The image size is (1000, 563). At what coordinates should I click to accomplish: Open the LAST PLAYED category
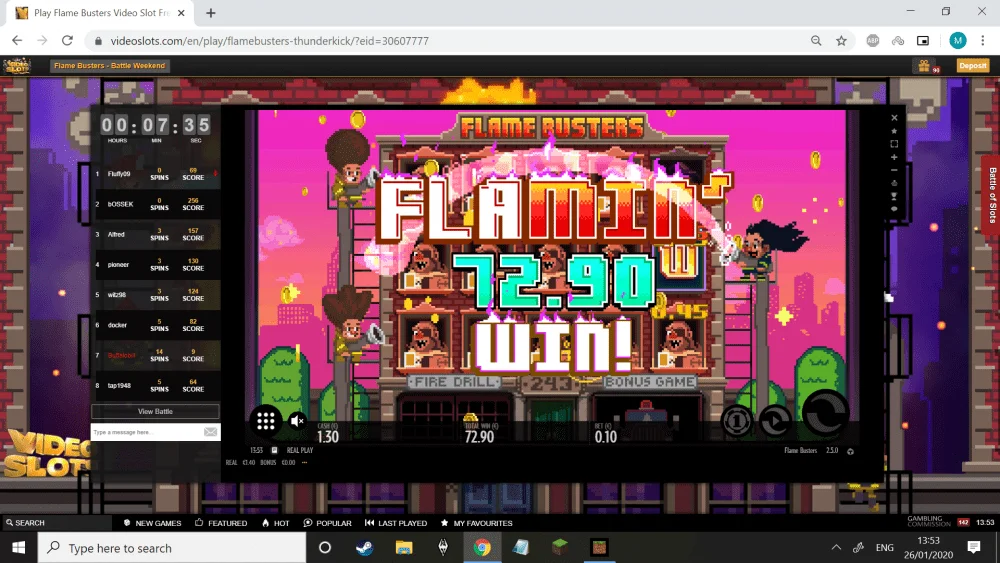(x=396, y=523)
